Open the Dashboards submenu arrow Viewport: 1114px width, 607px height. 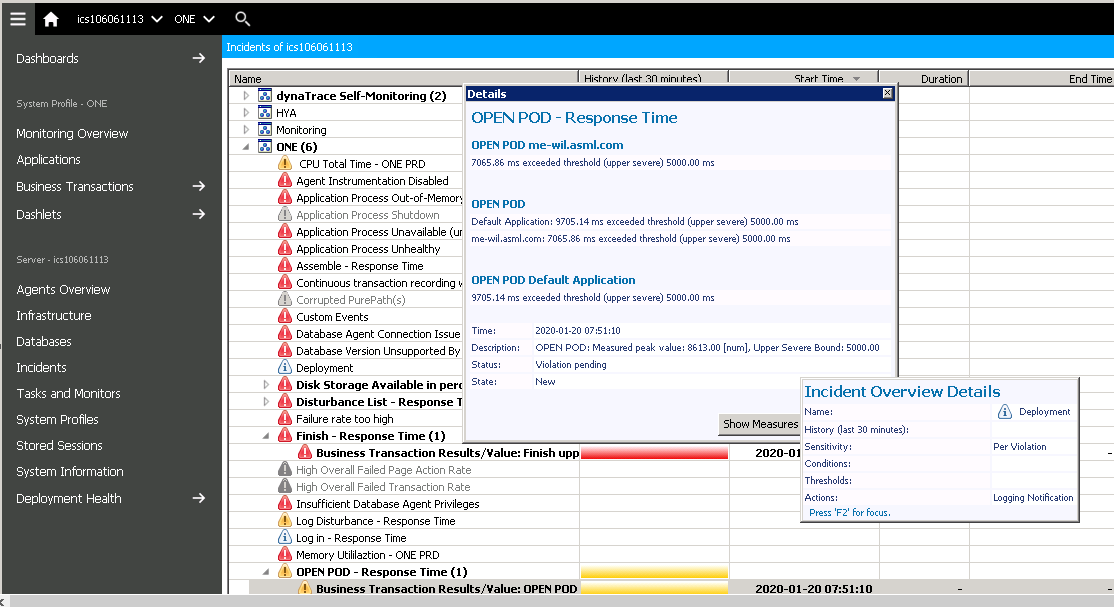pyautogui.click(x=199, y=58)
